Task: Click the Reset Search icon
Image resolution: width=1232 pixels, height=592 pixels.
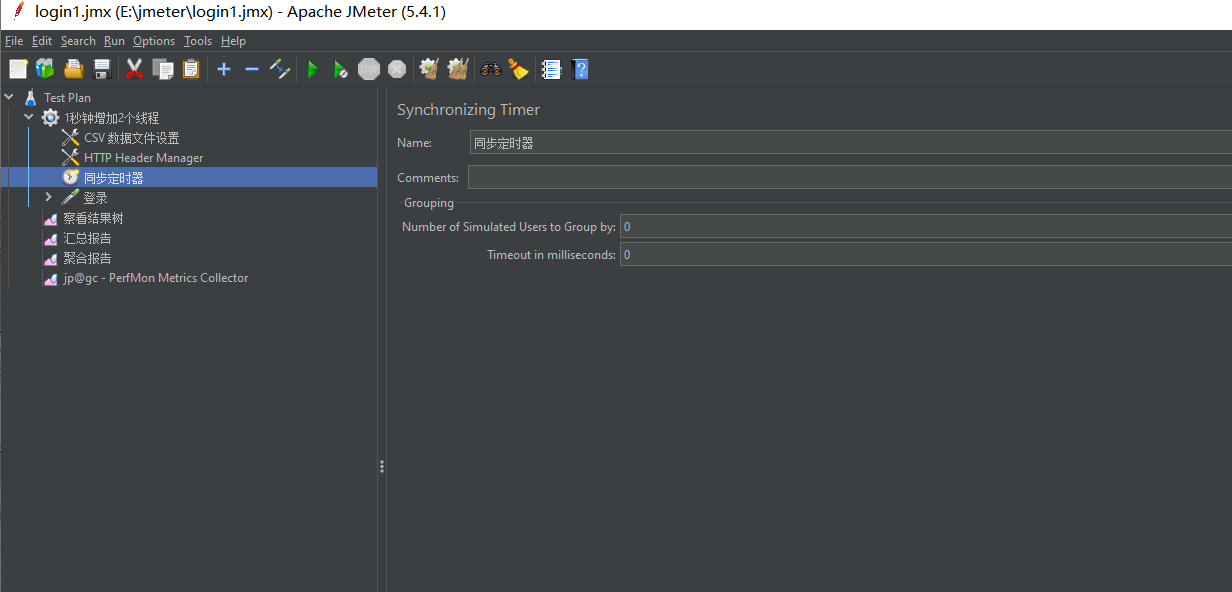Action: click(518, 69)
